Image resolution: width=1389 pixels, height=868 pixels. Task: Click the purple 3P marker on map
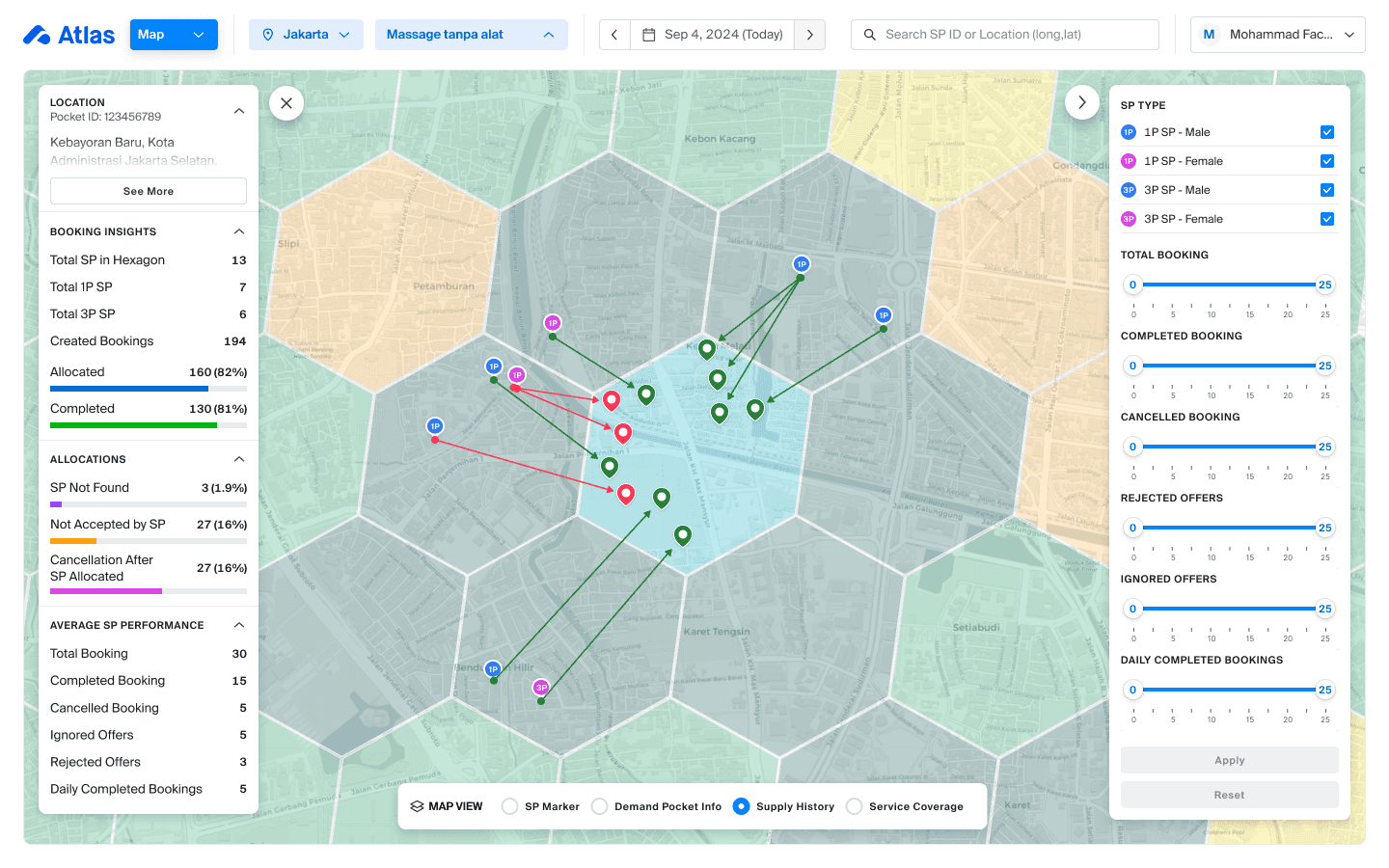tap(541, 688)
